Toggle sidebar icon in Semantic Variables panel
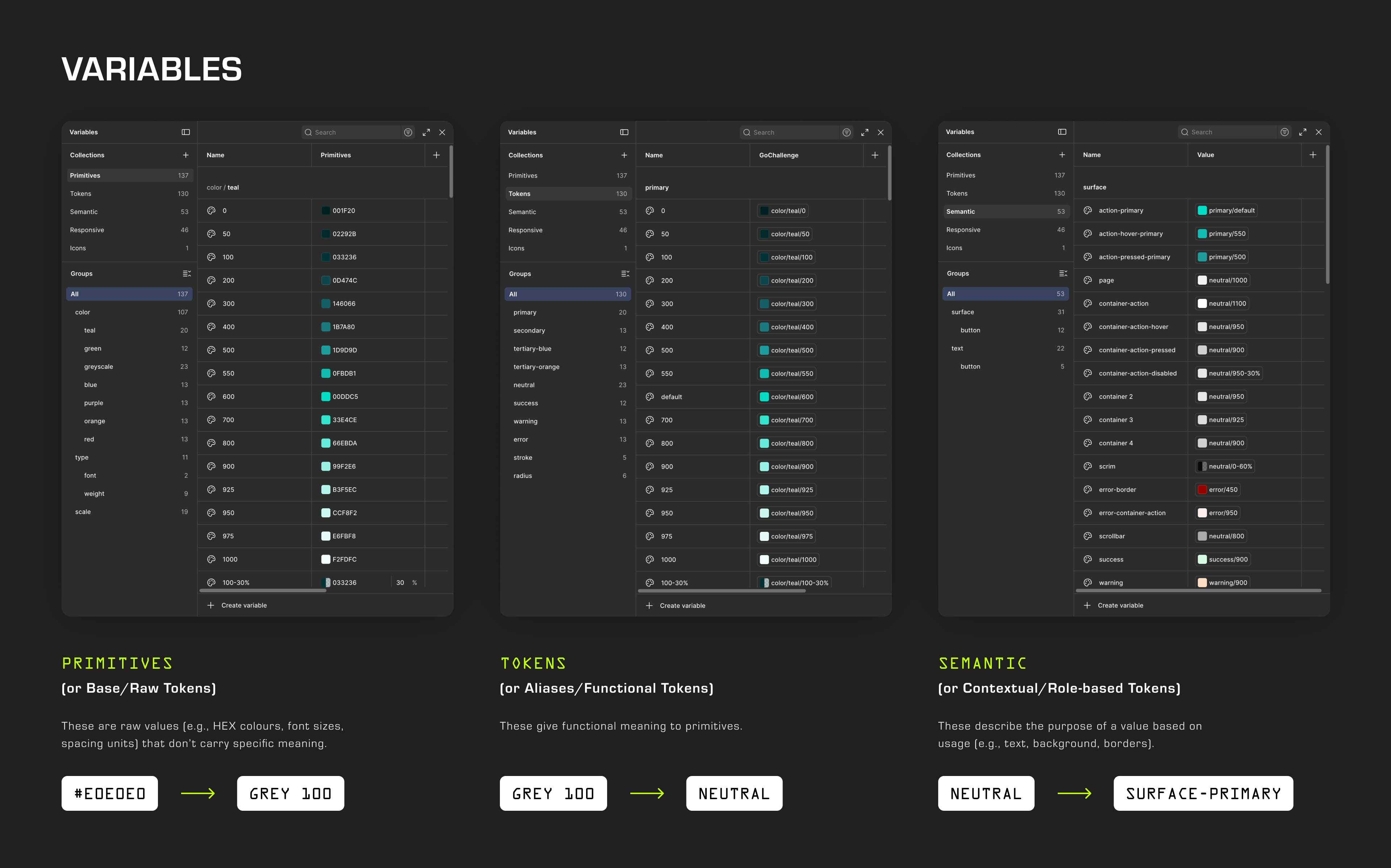This screenshot has height=868, width=1391. pyautogui.click(x=1062, y=132)
